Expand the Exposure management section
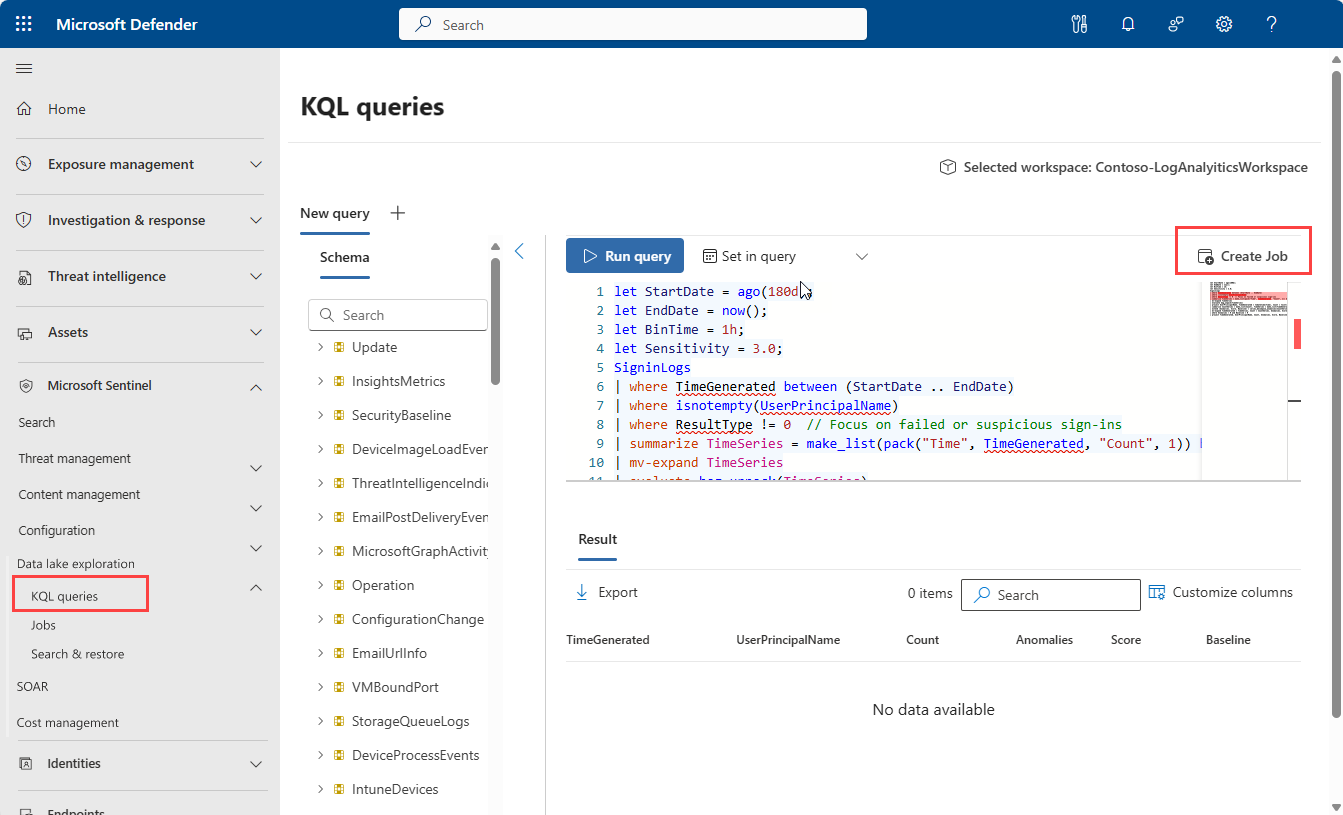 coord(256,164)
